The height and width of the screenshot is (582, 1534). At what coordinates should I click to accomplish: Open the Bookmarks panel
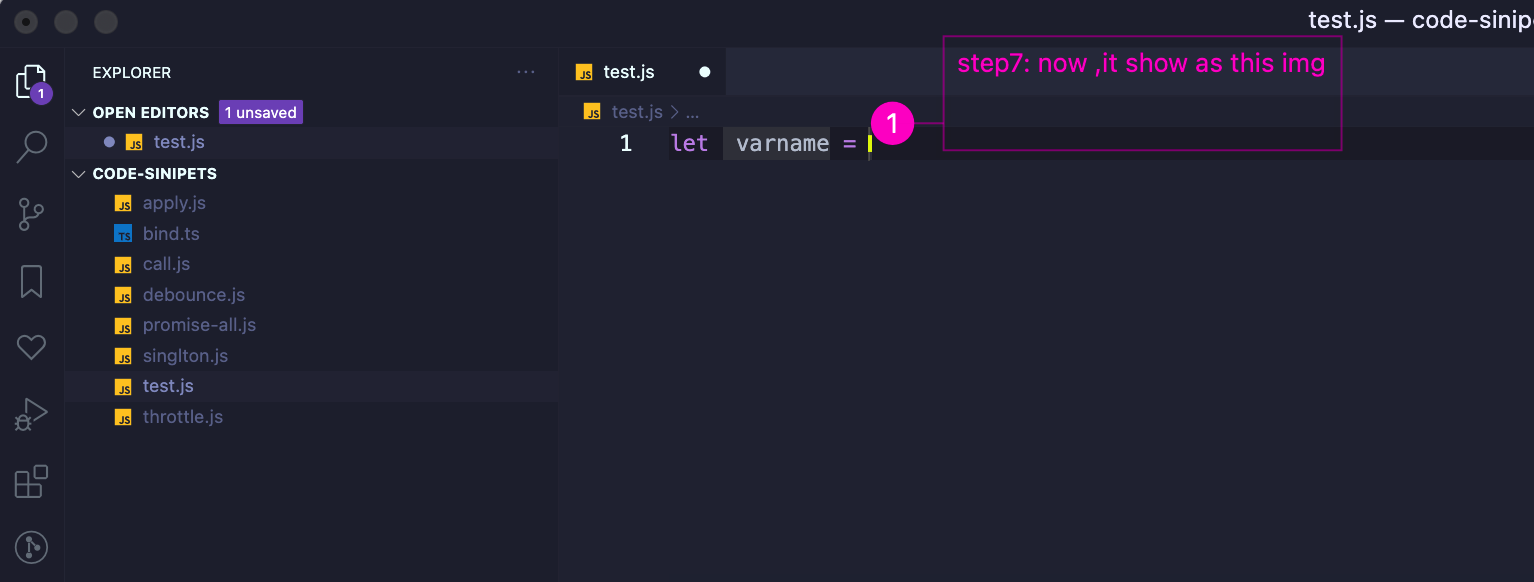point(31,281)
